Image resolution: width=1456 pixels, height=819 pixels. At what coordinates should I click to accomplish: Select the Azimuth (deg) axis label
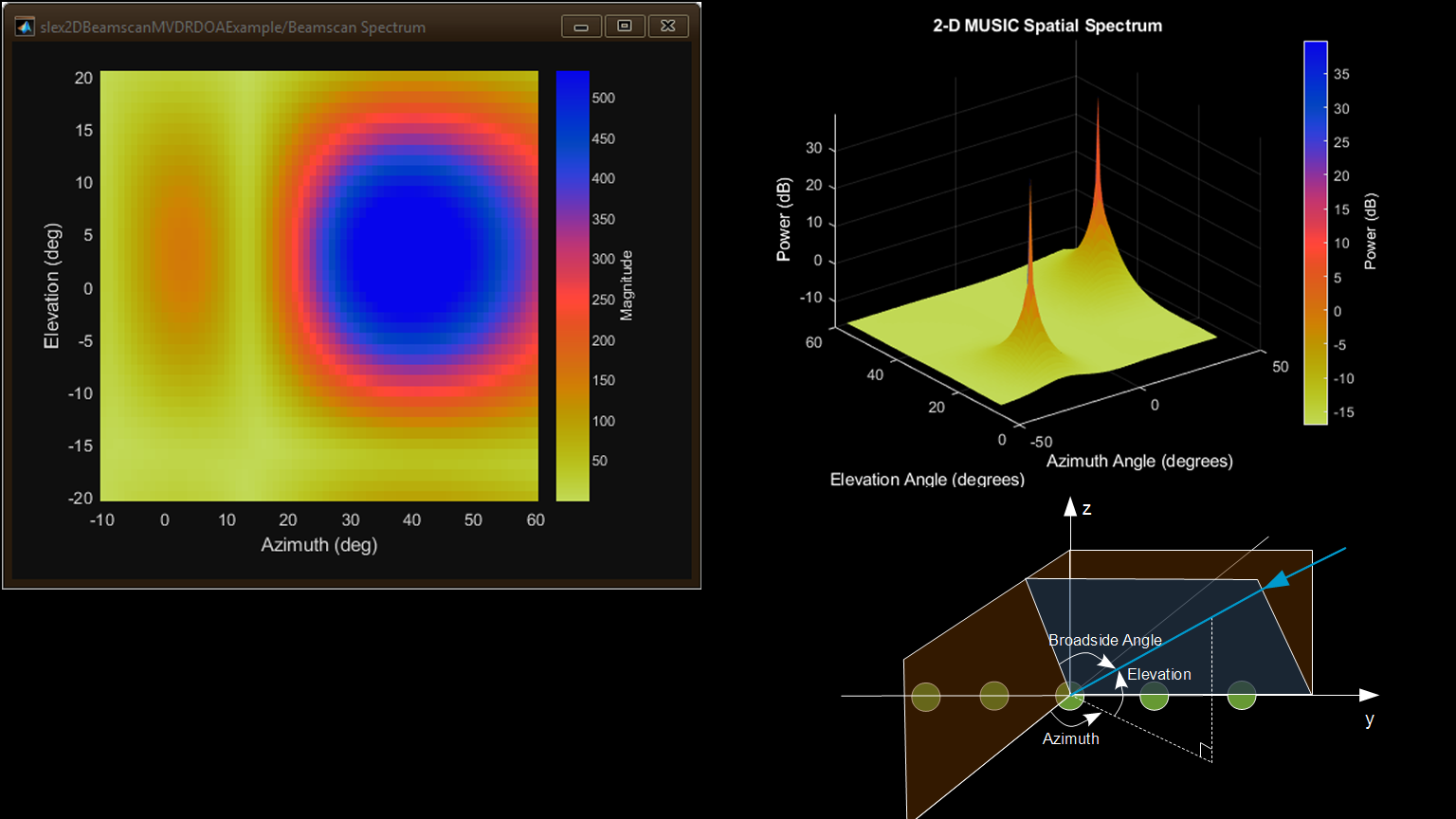(319, 545)
